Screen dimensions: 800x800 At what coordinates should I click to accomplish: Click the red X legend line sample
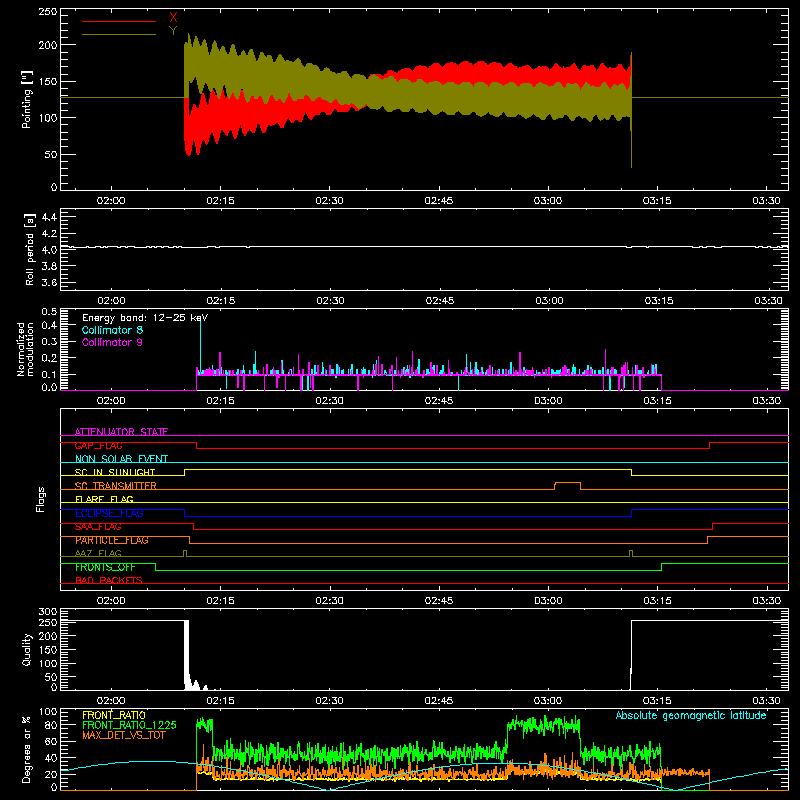coord(119,21)
